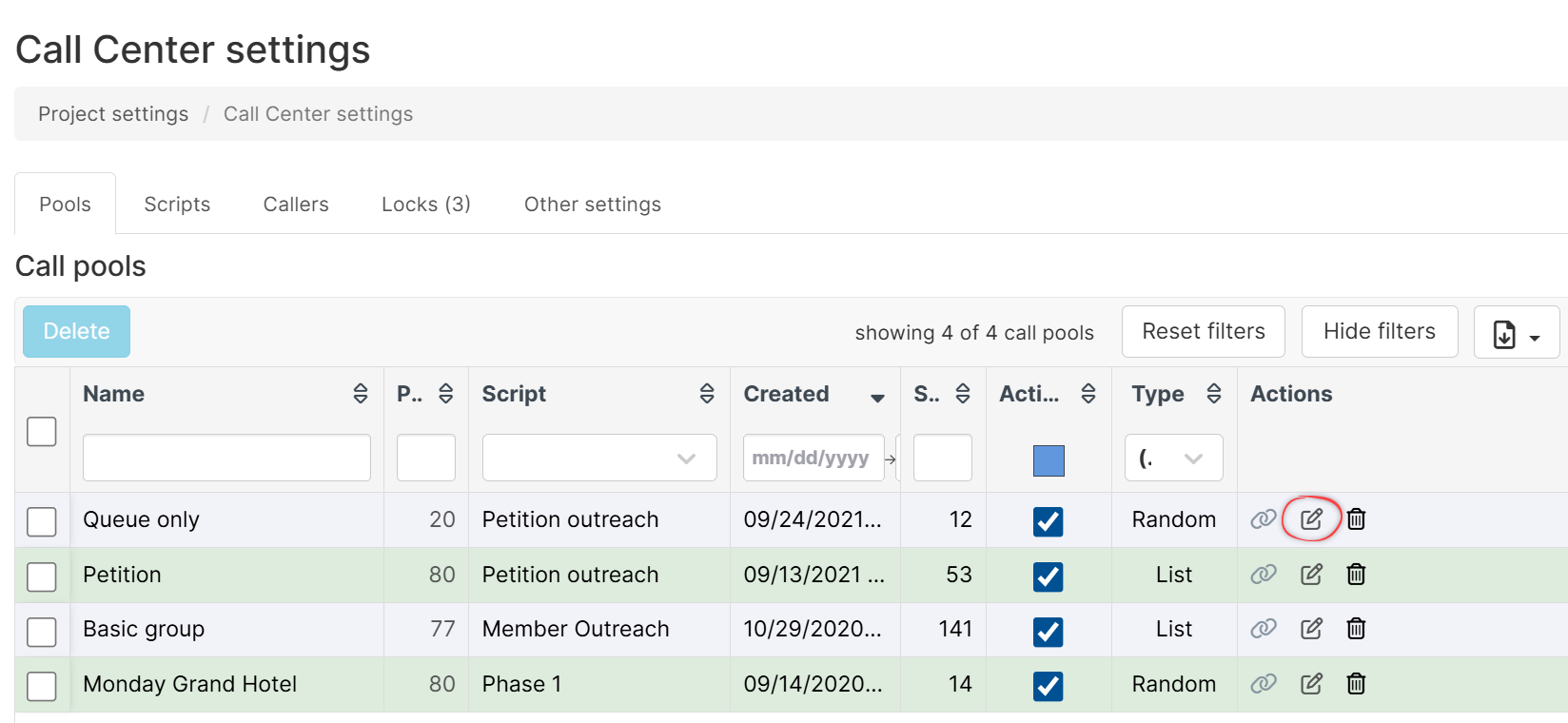Toggle Active checkbox for Monday Grand Hotel
This screenshot has height=723, width=1568.
point(1049,686)
